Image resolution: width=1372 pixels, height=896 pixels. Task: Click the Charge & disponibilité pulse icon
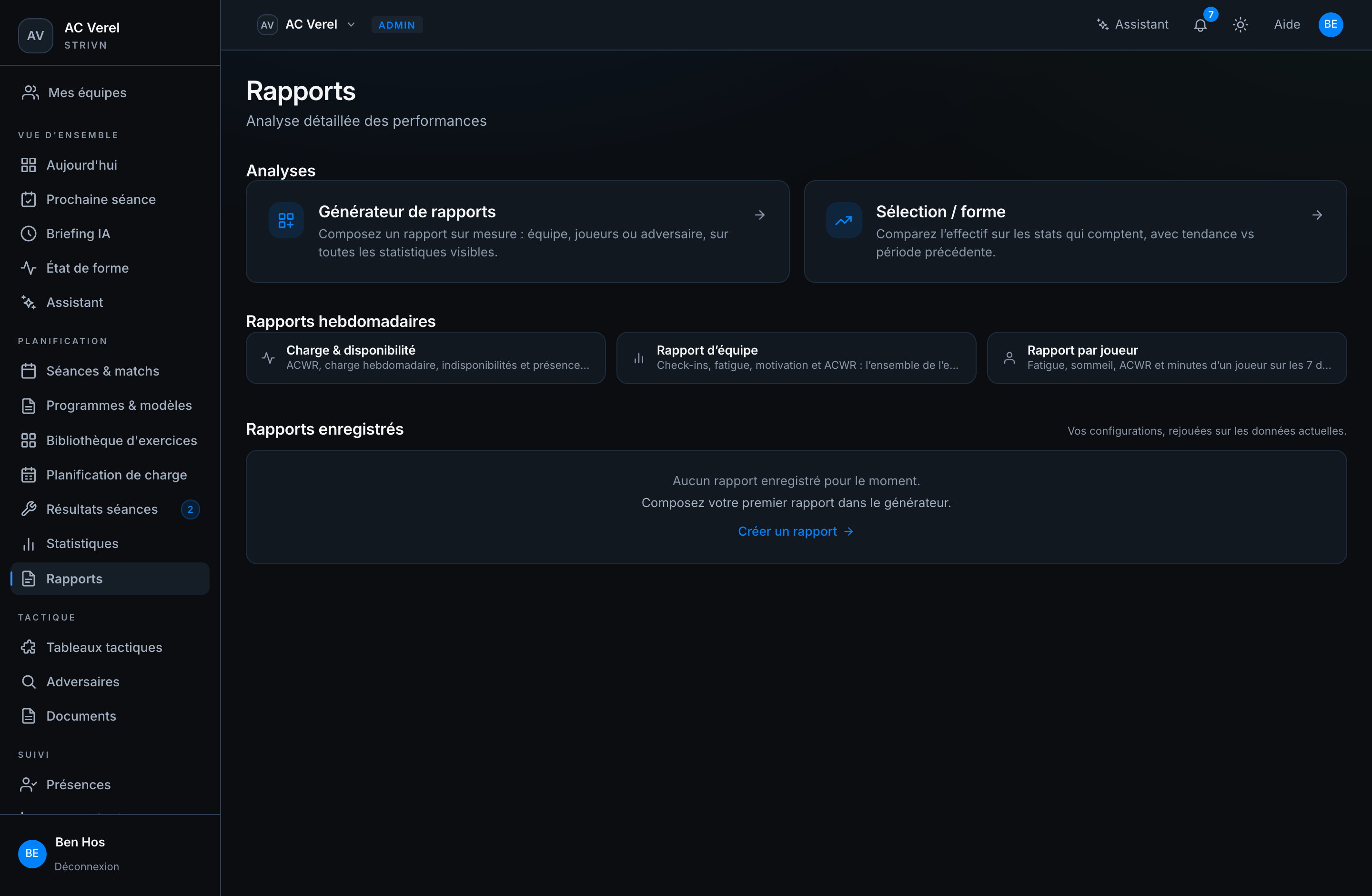tap(268, 357)
